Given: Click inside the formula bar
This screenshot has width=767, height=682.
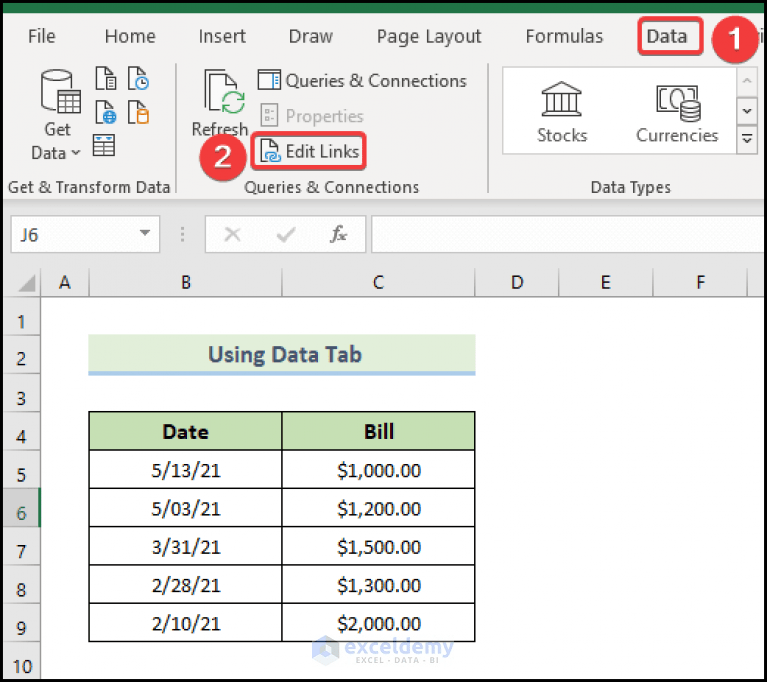Looking at the screenshot, I should [x=567, y=234].
